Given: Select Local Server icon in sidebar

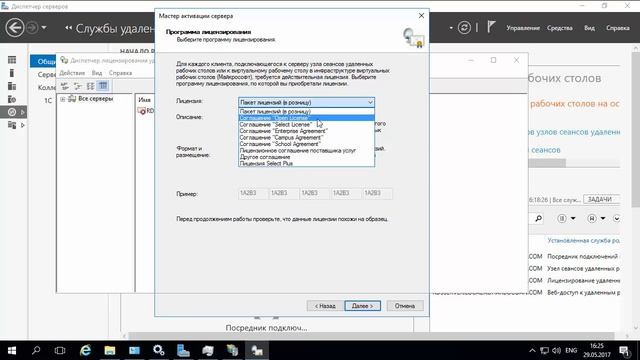Looking at the screenshot, I should pyautogui.click(x=12, y=73).
